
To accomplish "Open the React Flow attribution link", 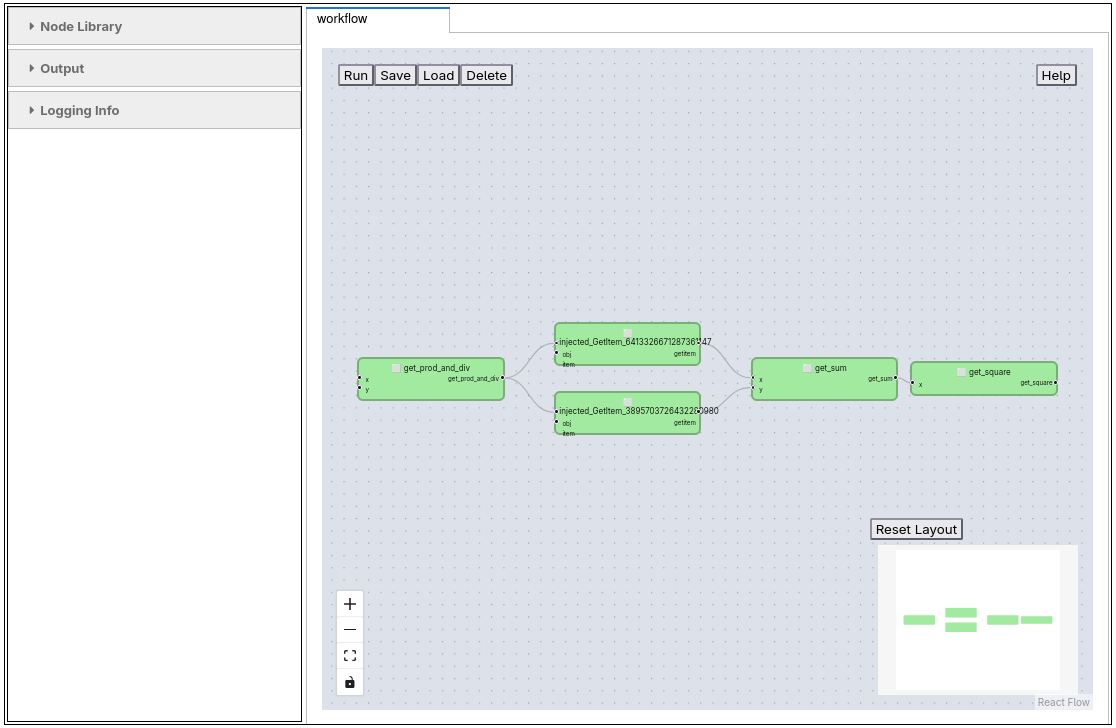I will coord(1063,702).
